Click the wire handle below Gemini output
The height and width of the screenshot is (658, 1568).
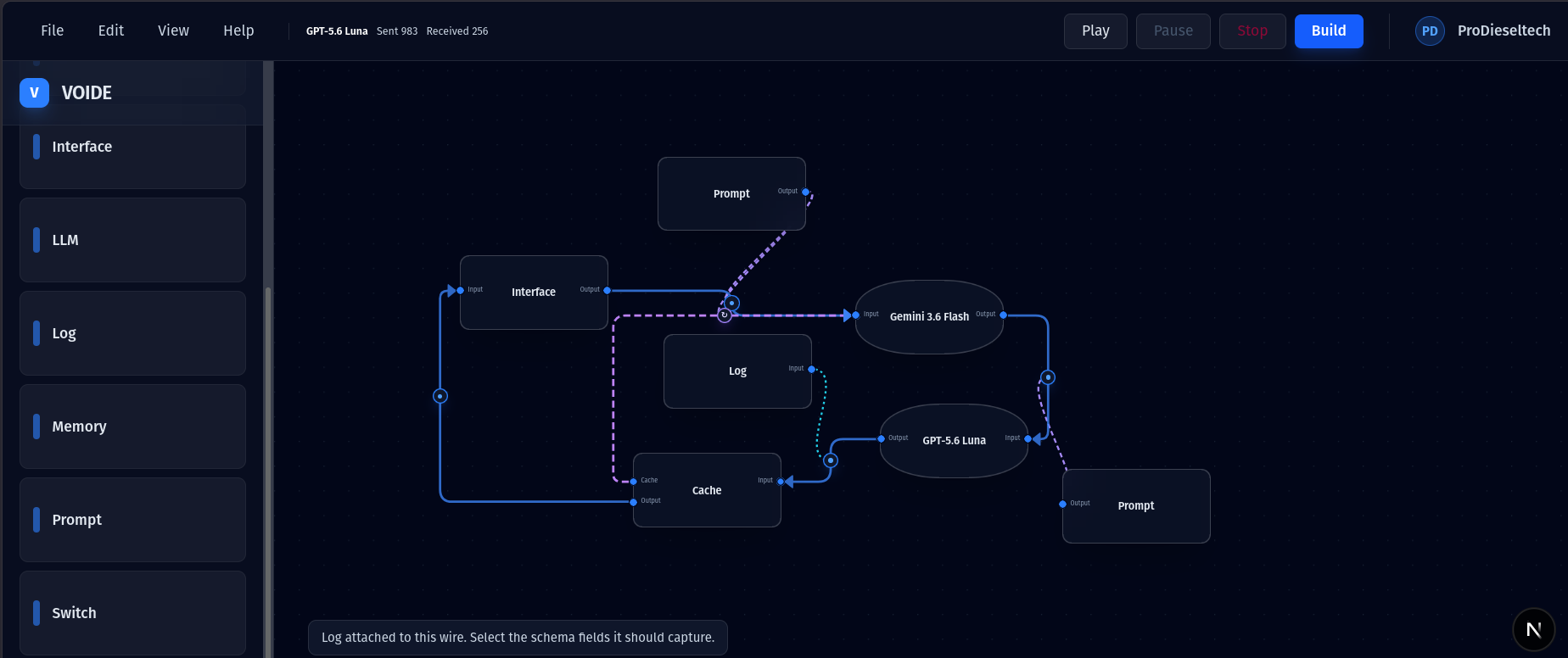click(1048, 377)
